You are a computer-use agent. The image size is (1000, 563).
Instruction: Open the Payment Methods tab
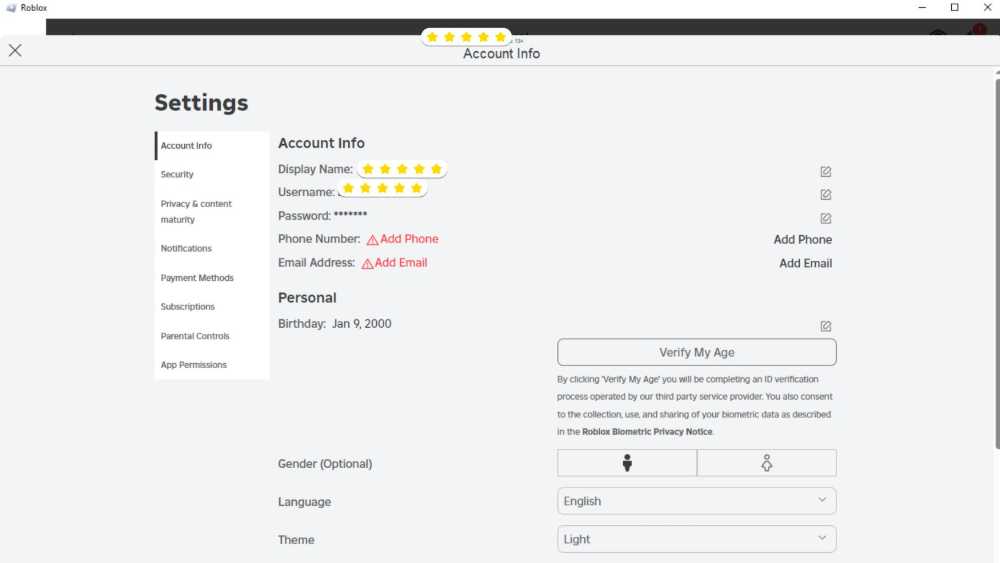212,277
